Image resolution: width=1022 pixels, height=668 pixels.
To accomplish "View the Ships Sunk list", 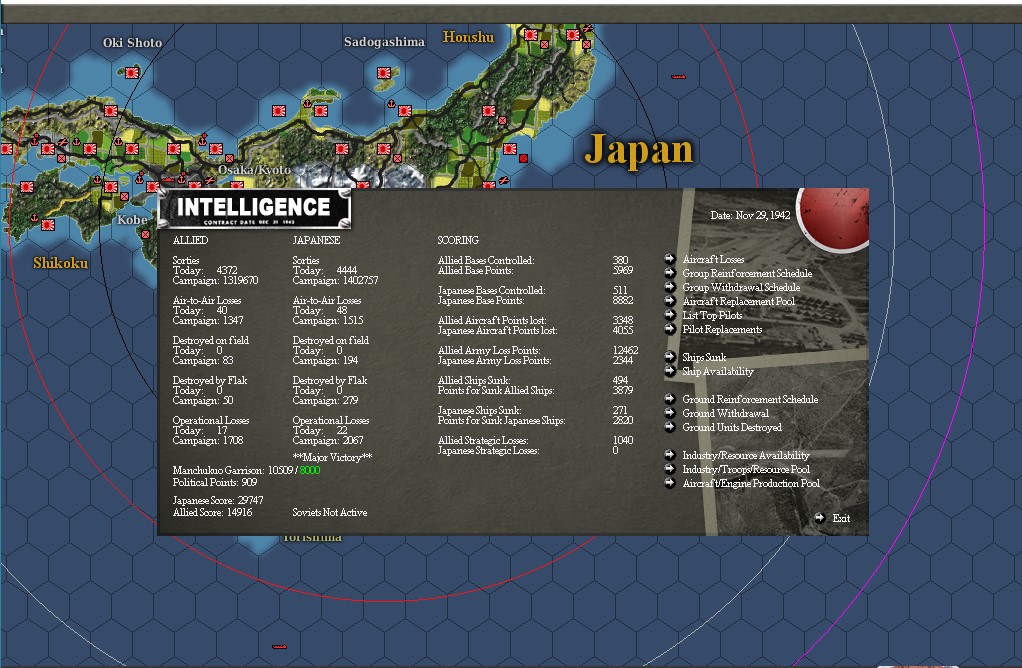I will pos(704,358).
